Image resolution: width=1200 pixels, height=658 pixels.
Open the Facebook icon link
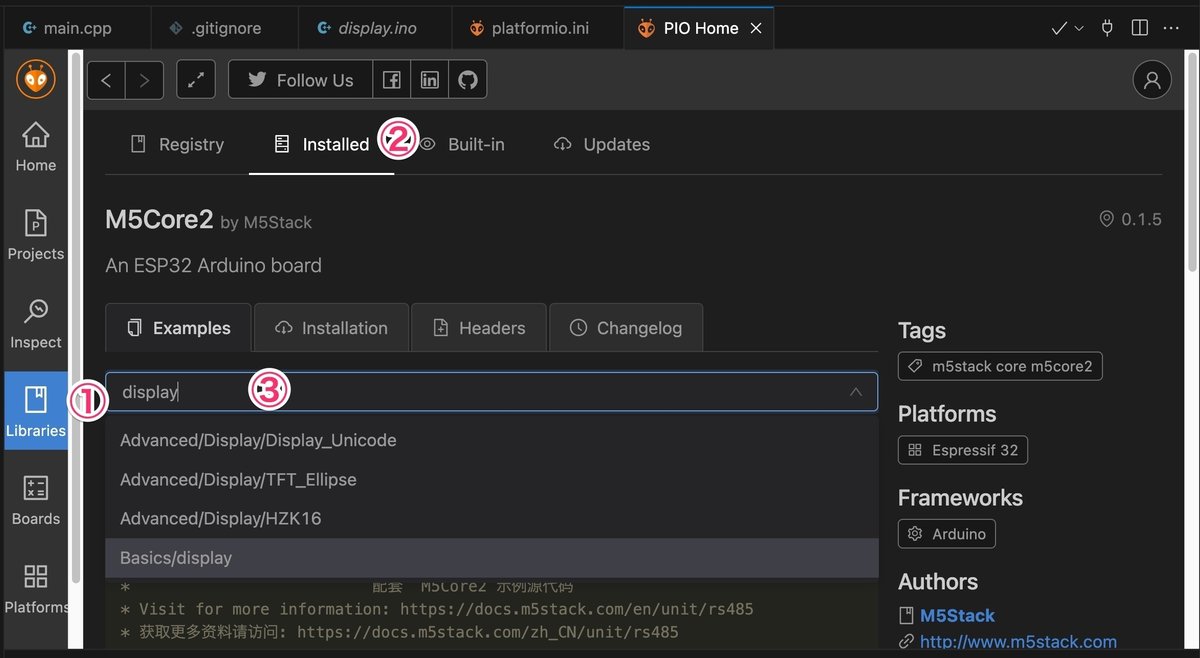click(392, 80)
